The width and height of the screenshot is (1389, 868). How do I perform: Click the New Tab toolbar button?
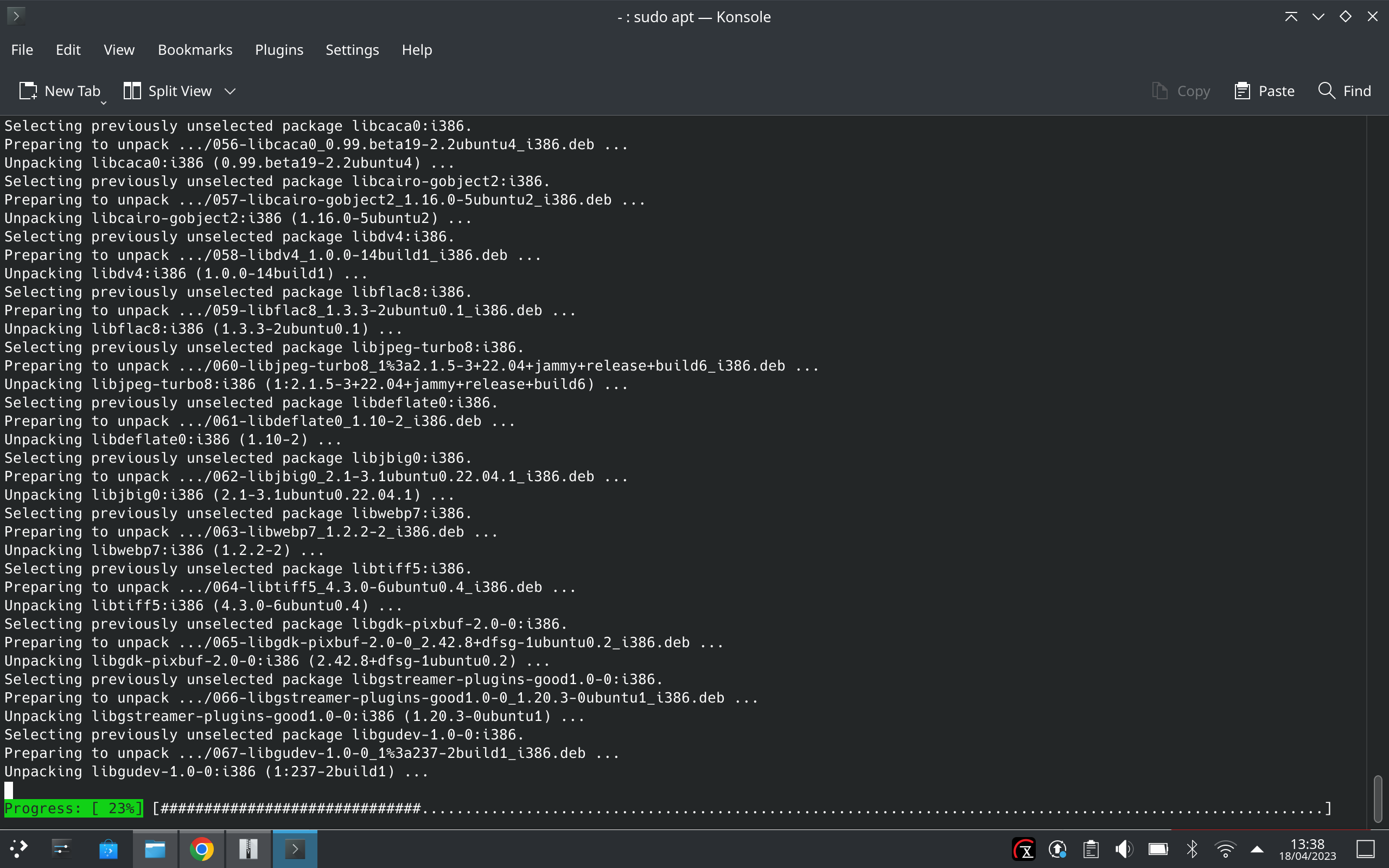pyautogui.click(x=60, y=91)
